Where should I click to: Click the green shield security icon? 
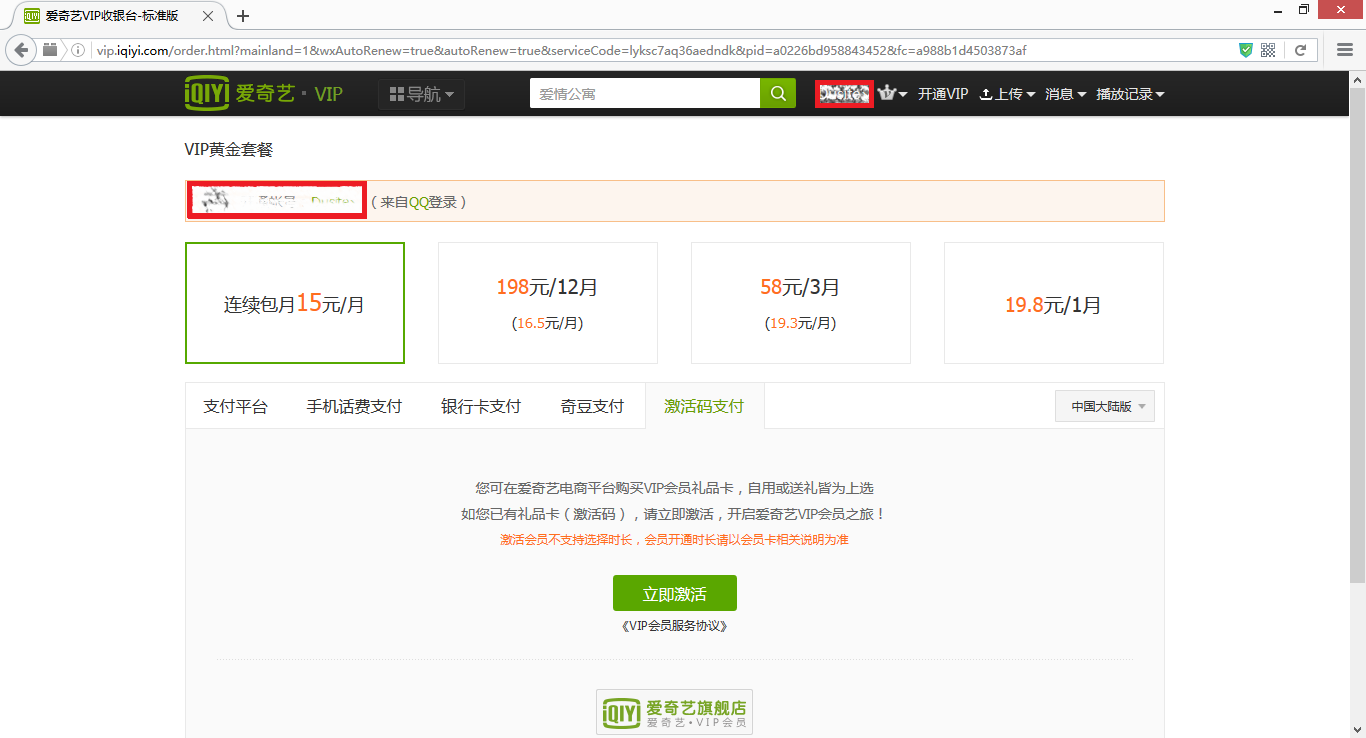(x=1246, y=50)
